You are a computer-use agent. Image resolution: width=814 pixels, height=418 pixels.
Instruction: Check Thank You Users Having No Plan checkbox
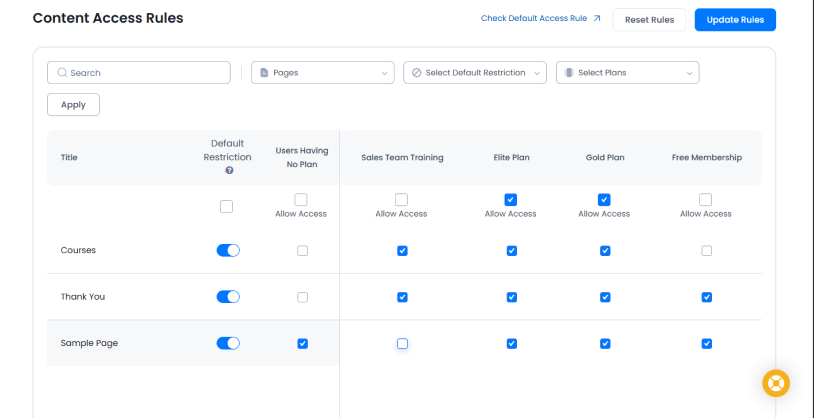303,297
